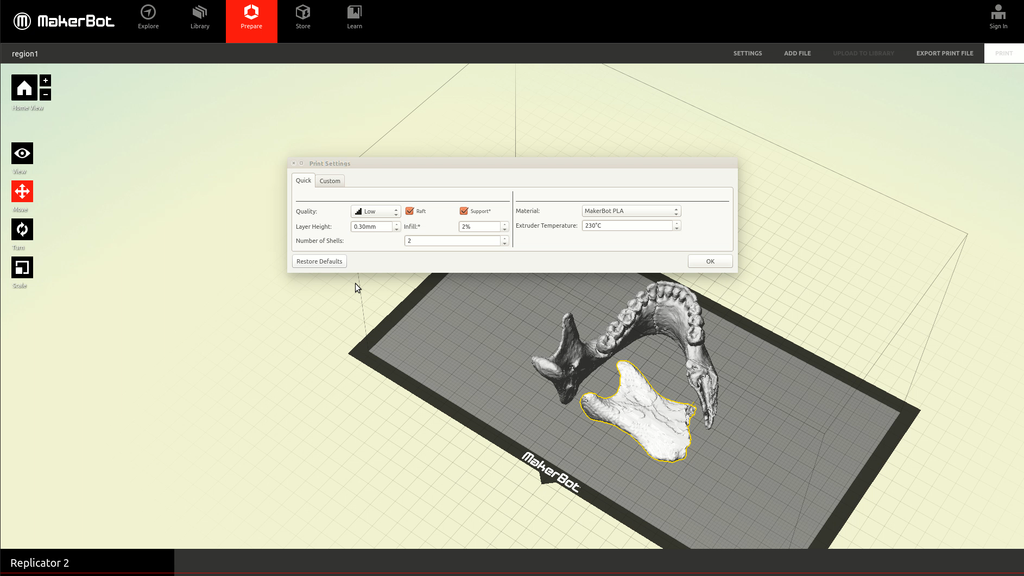Adjust Extruder Temperature stepper arrows
The image size is (1024, 576).
(x=677, y=225)
